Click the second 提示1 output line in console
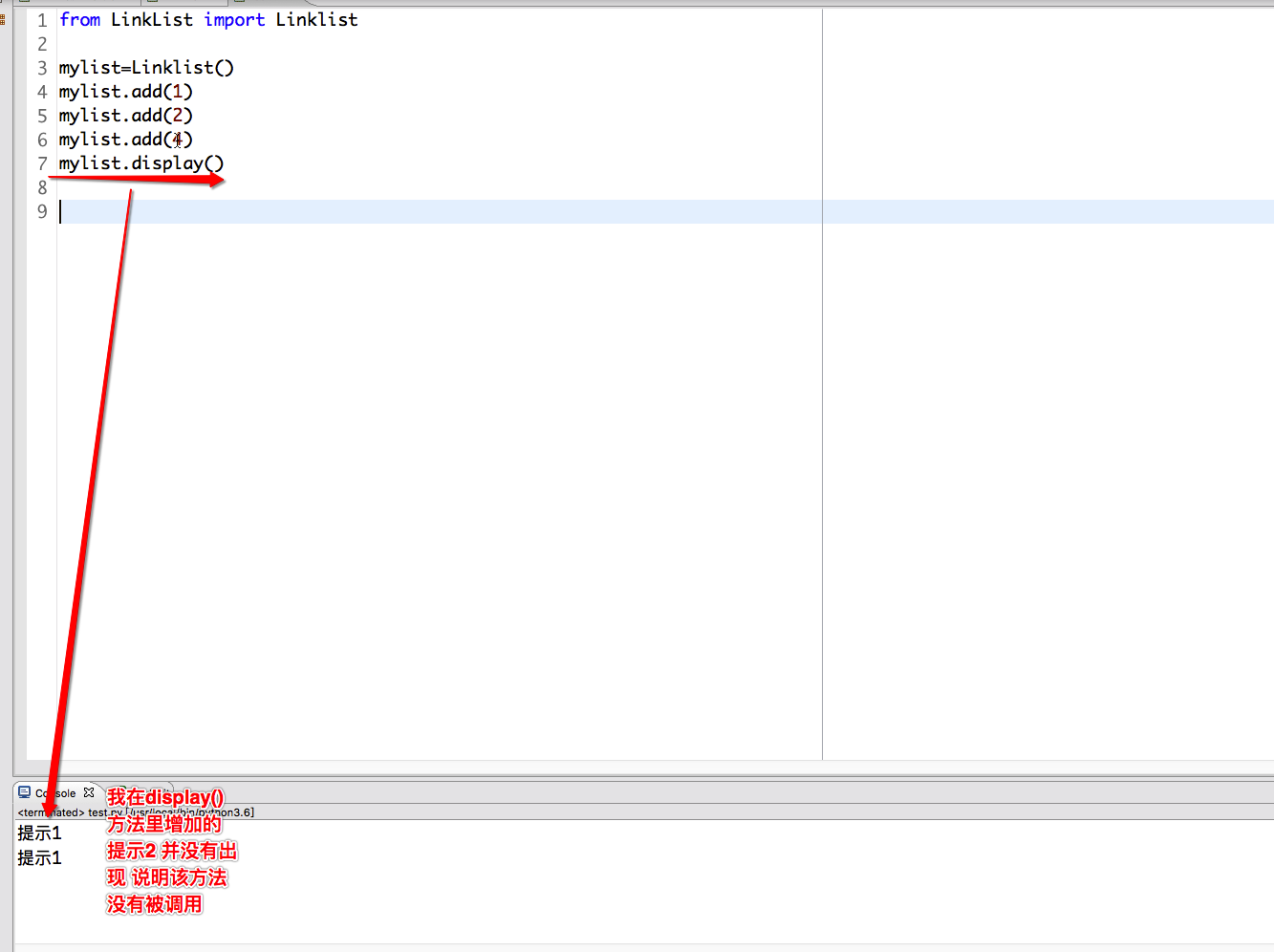1274x952 pixels. pyautogui.click(x=39, y=858)
